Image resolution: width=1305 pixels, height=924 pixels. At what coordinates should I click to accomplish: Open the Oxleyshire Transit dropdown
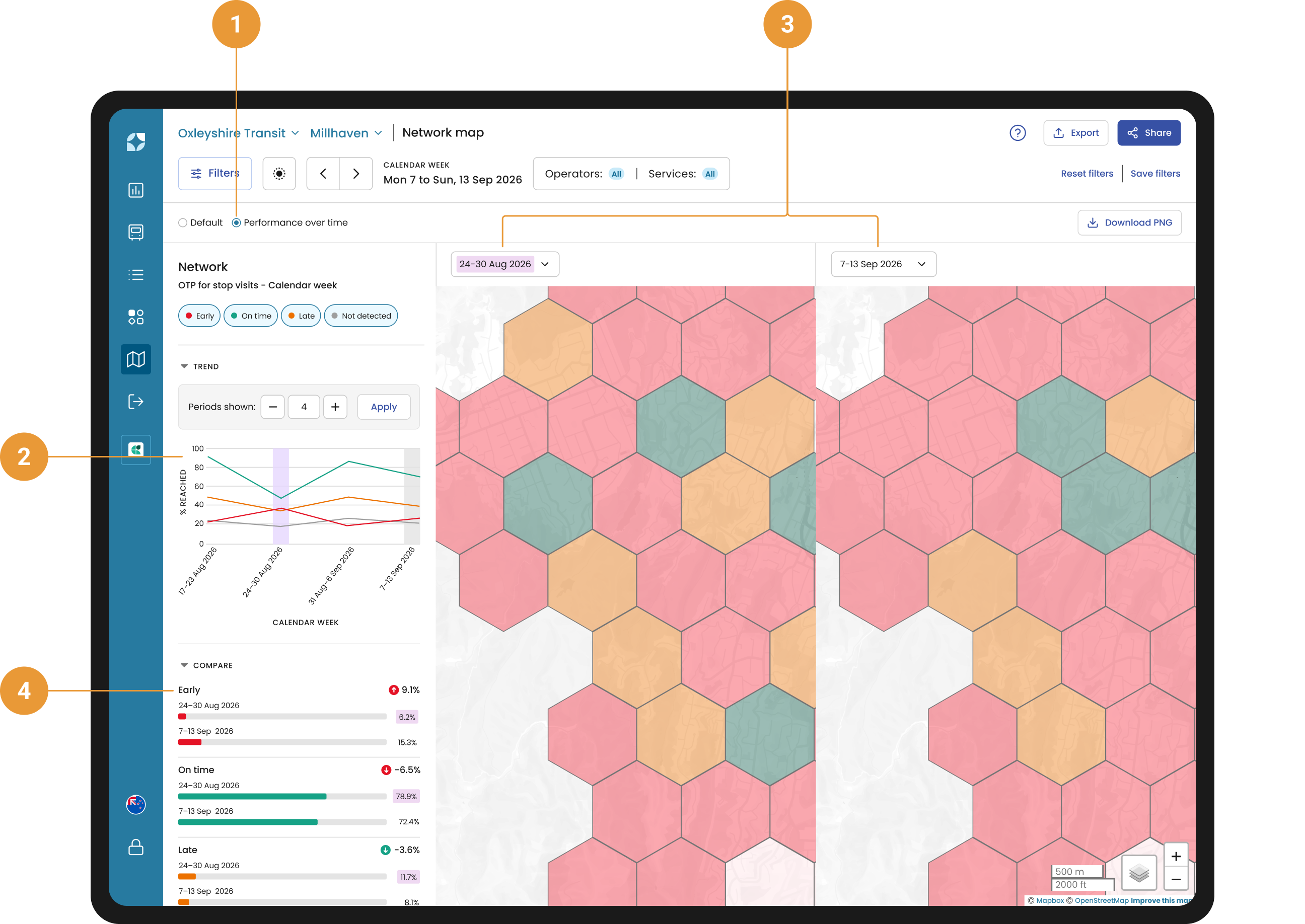click(239, 133)
